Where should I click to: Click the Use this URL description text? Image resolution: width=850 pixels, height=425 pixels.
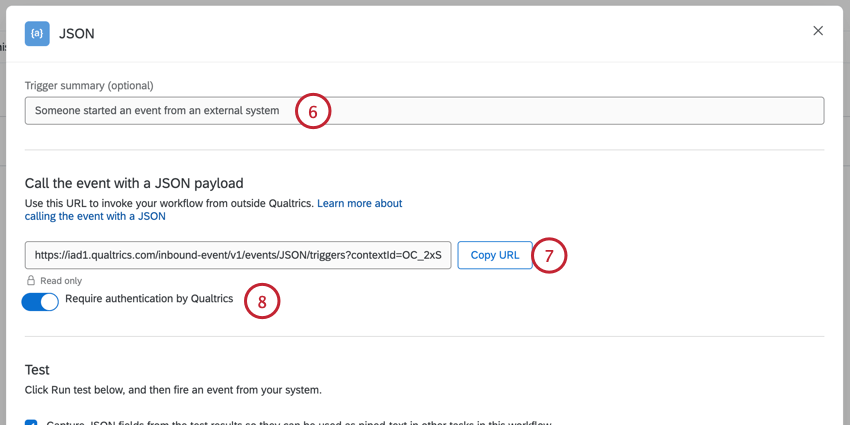pos(169,203)
